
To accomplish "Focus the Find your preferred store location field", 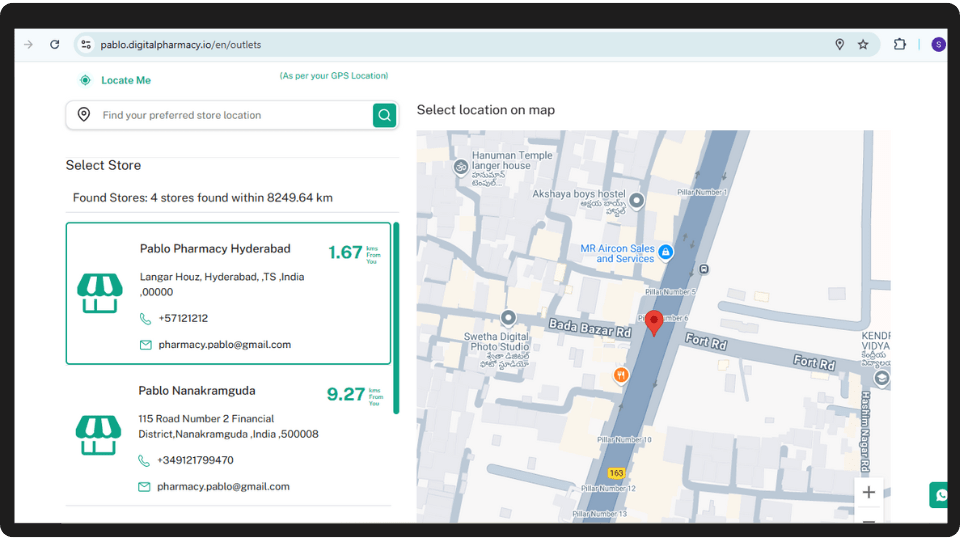I will (x=233, y=115).
